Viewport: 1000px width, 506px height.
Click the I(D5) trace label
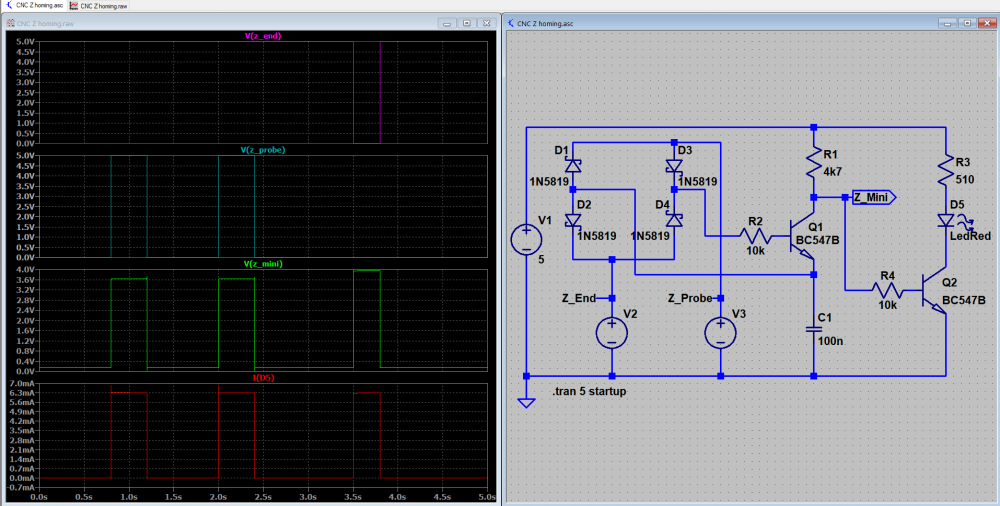[x=263, y=378]
